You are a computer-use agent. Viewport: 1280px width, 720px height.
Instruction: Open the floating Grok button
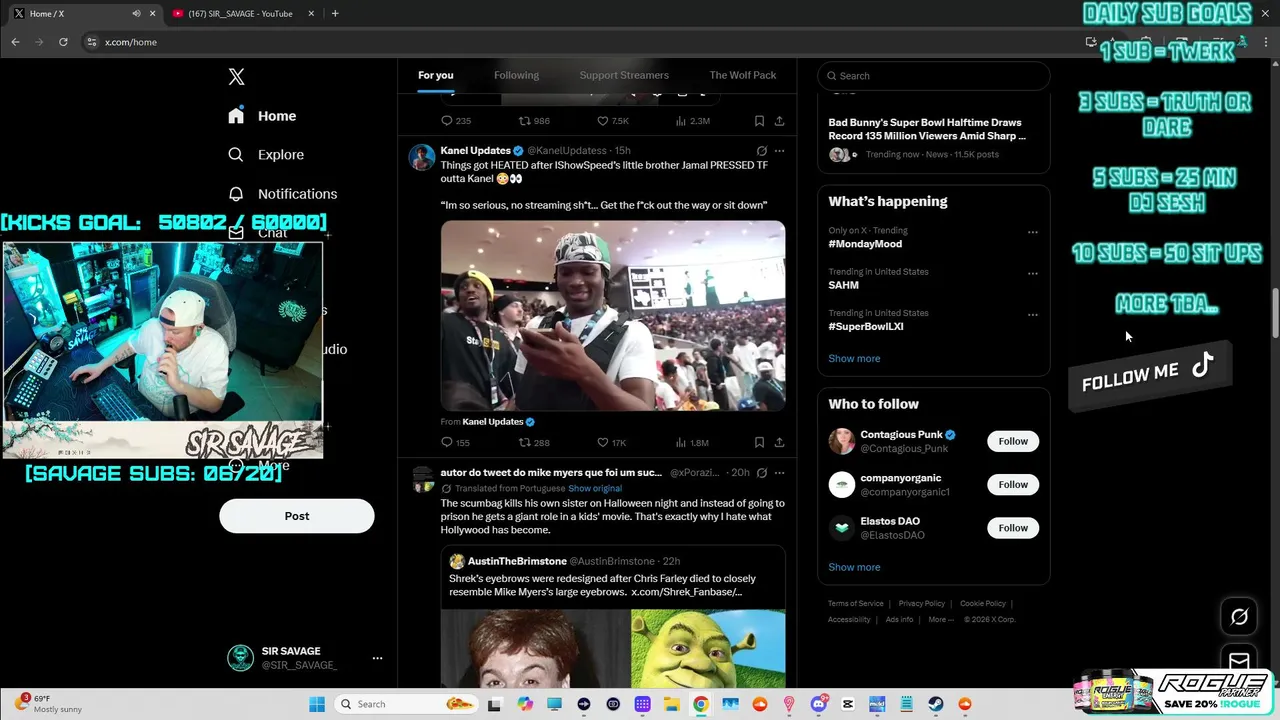1239,617
